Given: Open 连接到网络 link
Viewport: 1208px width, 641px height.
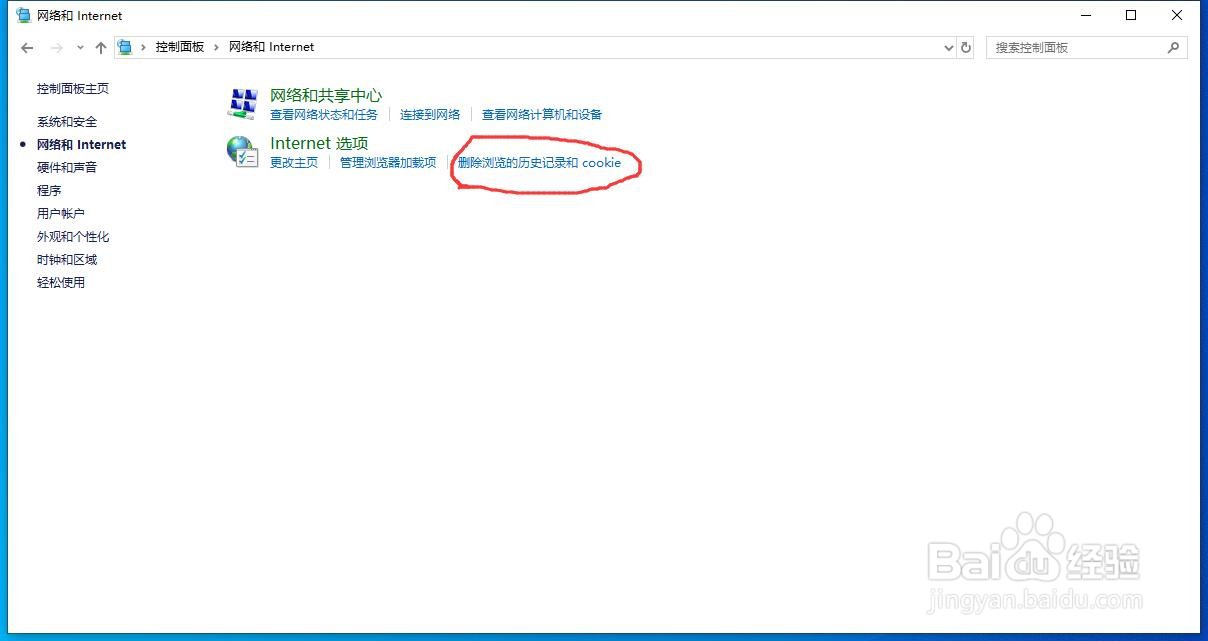Looking at the screenshot, I should 430,115.
